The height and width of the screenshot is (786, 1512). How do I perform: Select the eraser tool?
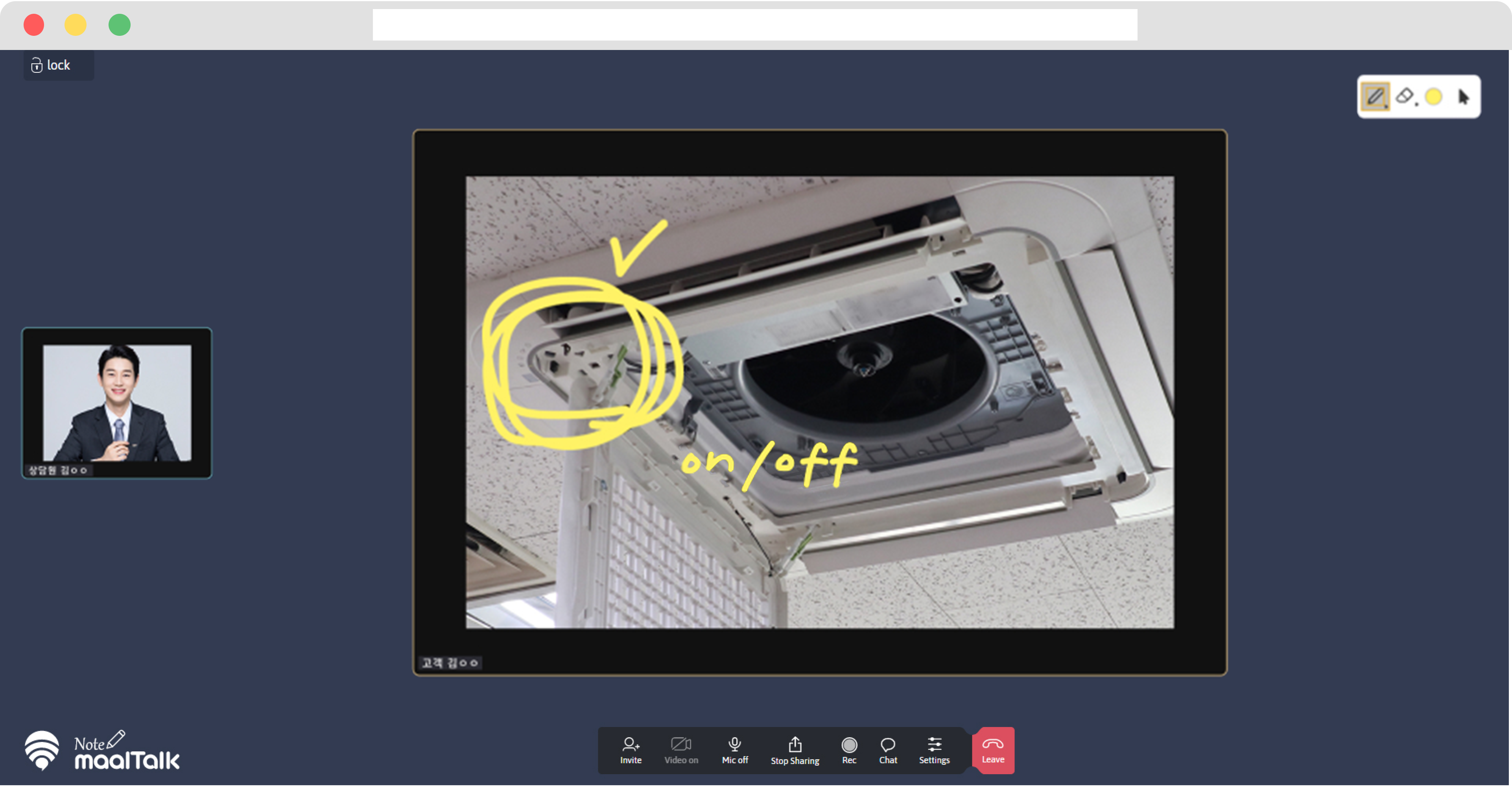click(1405, 96)
